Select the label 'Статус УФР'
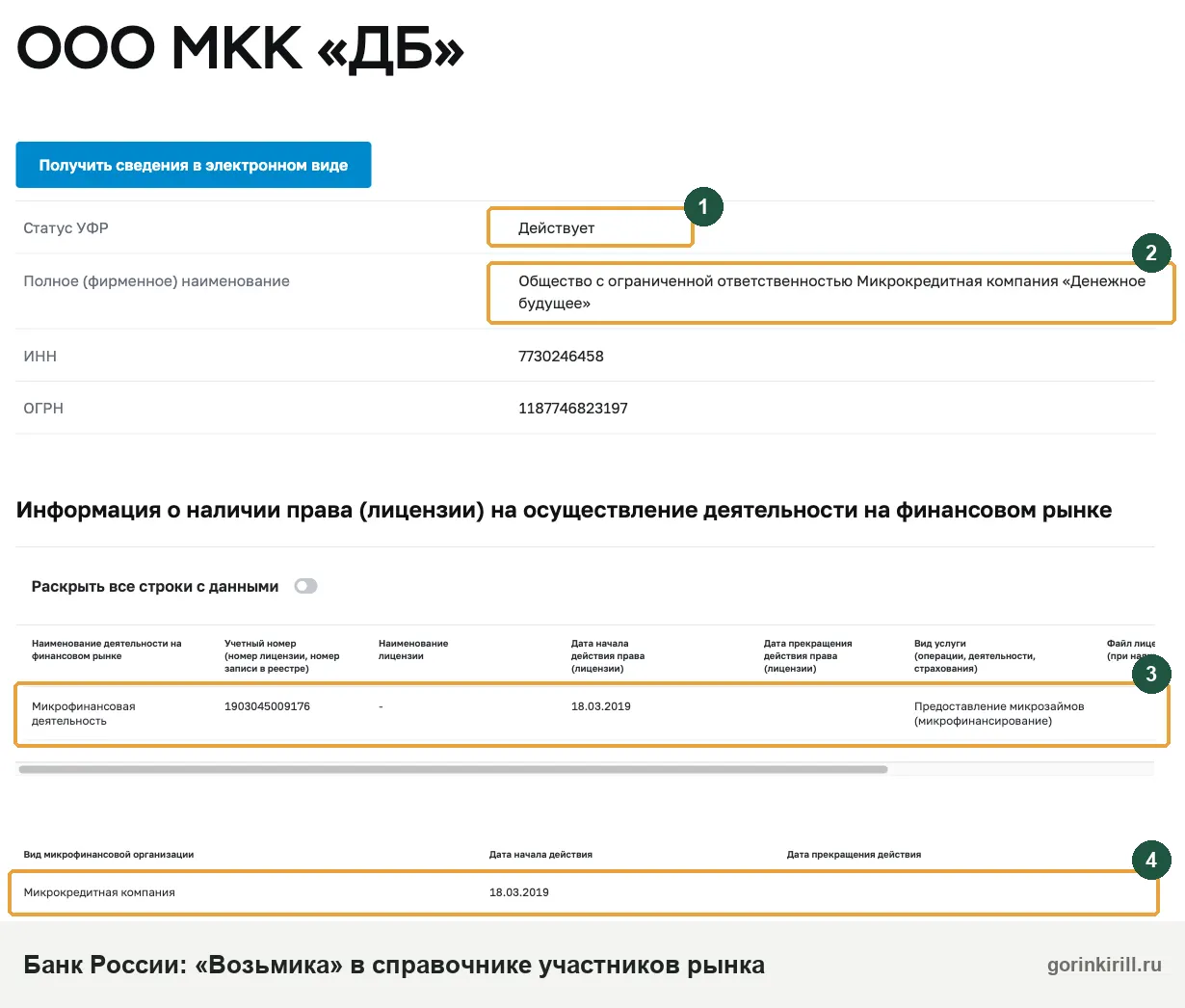The height and width of the screenshot is (1008, 1185). point(66,228)
